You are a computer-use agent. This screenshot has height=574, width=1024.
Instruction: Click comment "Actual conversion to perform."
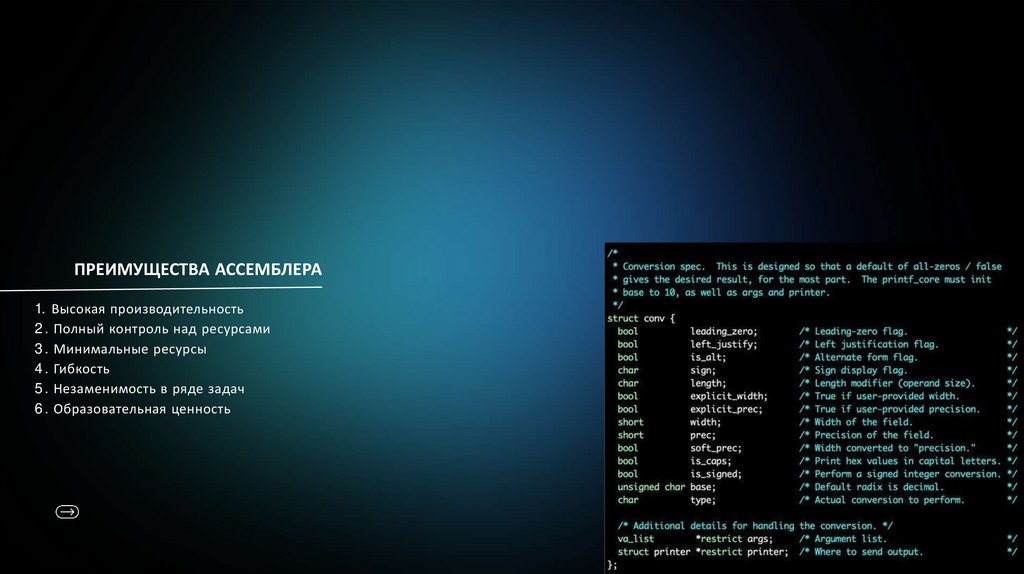click(889, 500)
